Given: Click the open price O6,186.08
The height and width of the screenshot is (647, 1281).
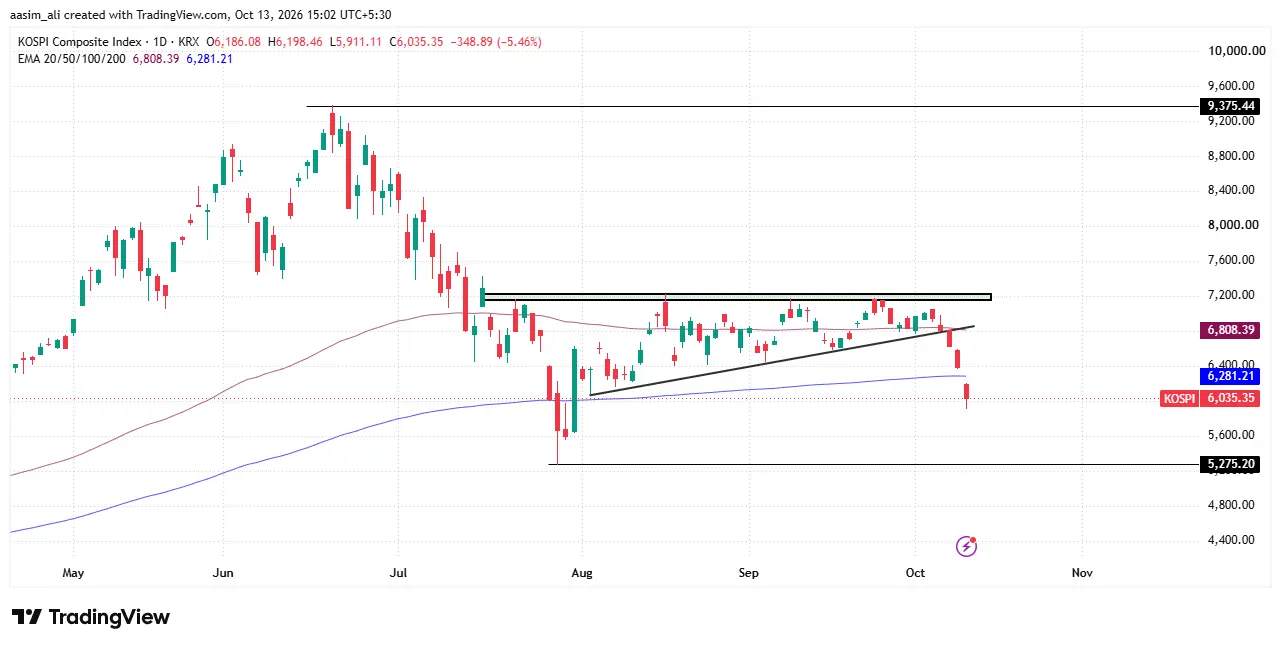Looking at the screenshot, I should (x=233, y=41).
